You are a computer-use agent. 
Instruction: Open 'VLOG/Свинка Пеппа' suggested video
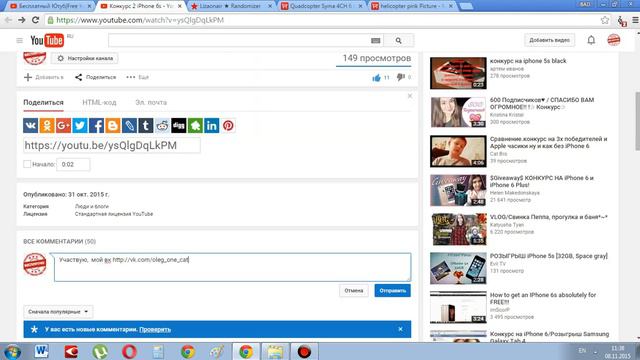(548, 217)
